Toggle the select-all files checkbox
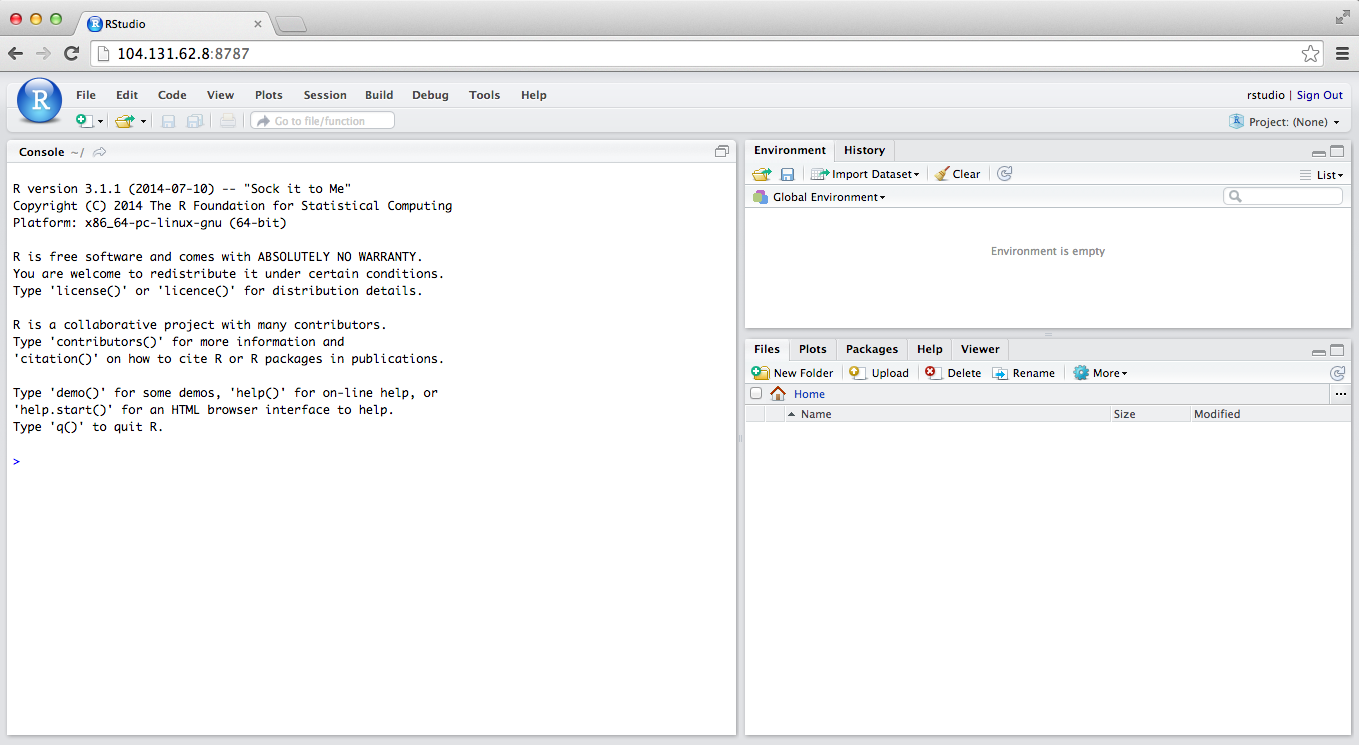The width and height of the screenshot is (1359, 745). click(x=756, y=394)
